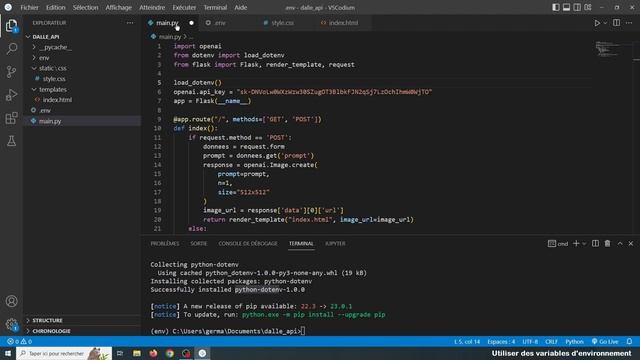640x360 pixels.
Task: Open the Fichier menu
Action: (29, 7)
